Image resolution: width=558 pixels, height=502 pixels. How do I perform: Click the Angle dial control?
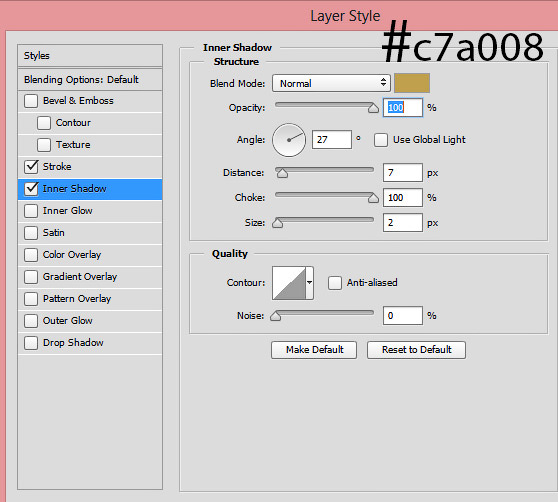289,140
